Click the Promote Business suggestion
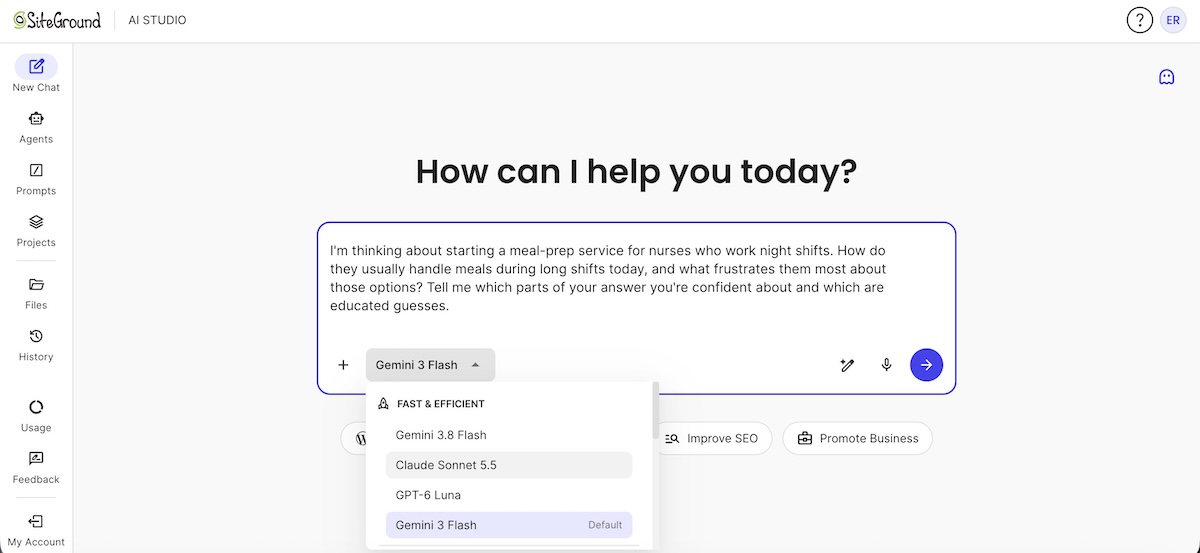 click(857, 438)
